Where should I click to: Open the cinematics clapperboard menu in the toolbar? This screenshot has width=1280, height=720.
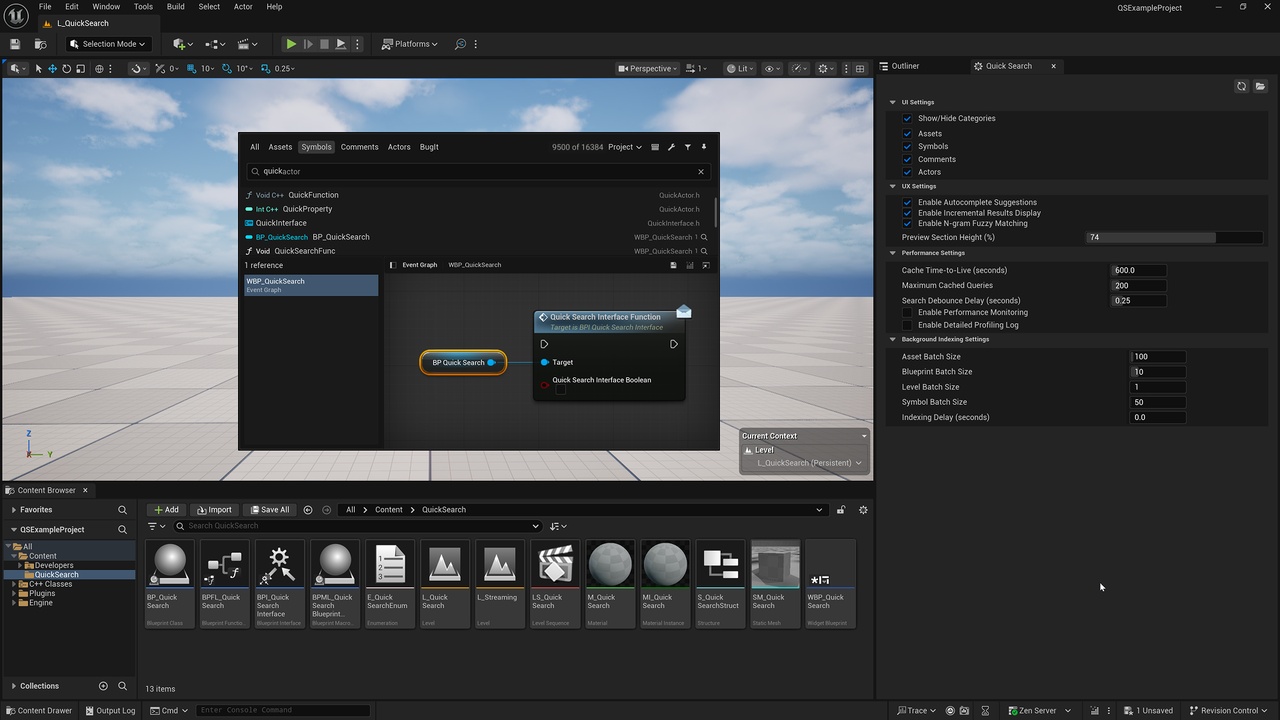click(x=245, y=44)
